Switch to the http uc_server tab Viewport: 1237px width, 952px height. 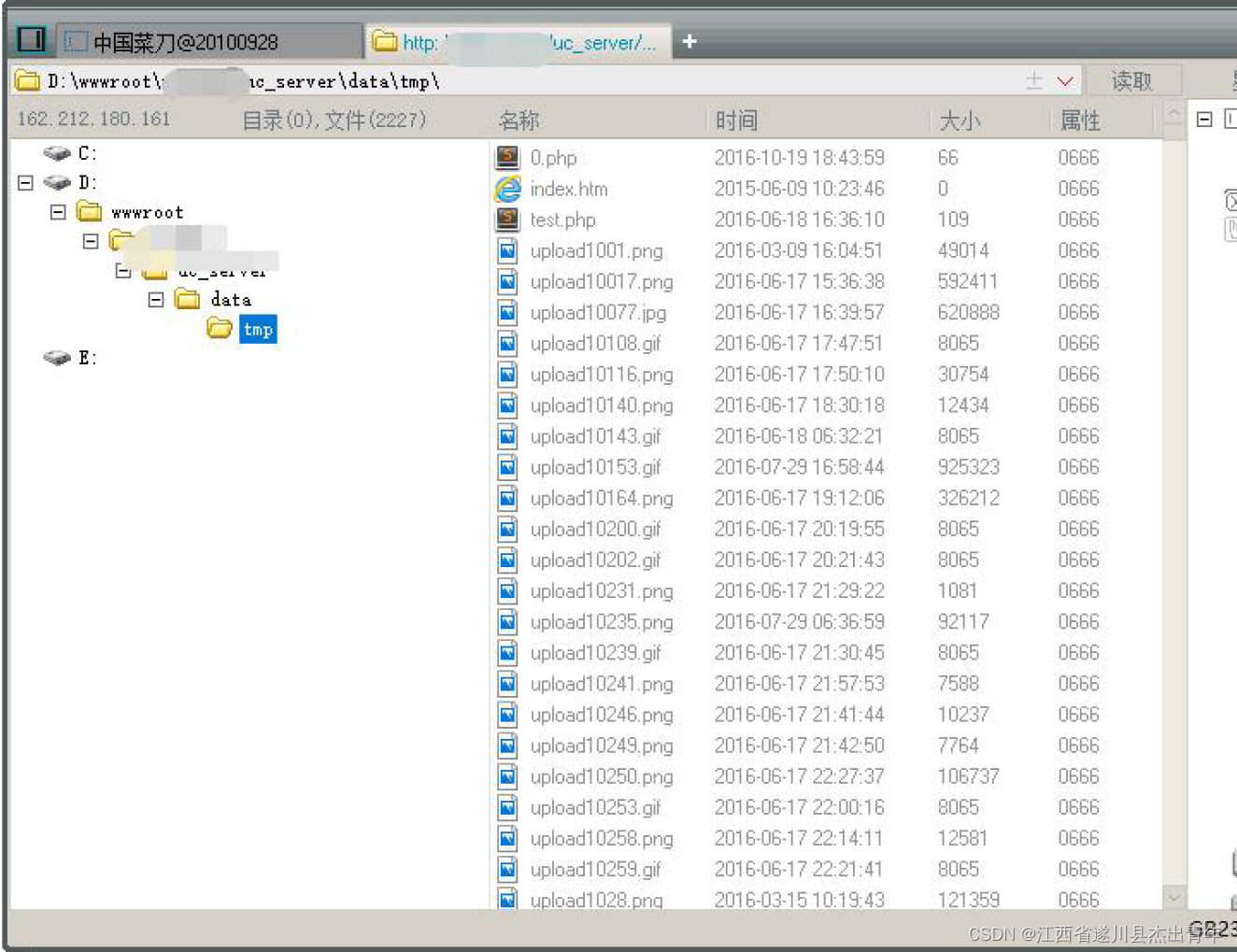click(518, 42)
